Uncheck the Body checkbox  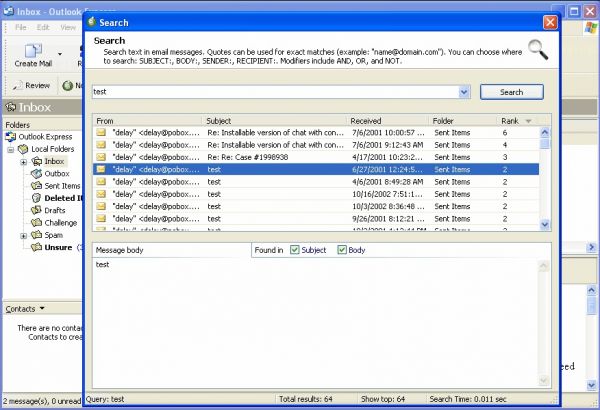click(x=342, y=250)
